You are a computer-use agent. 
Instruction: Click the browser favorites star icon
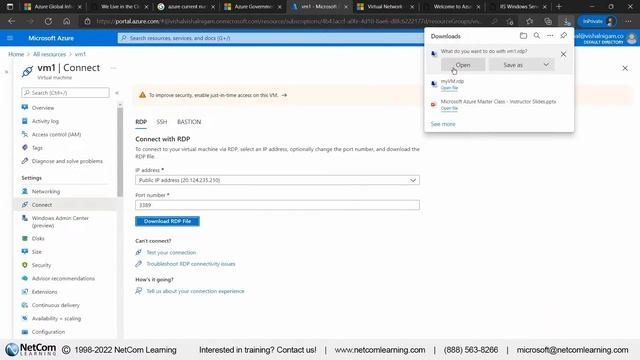click(x=529, y=21)
